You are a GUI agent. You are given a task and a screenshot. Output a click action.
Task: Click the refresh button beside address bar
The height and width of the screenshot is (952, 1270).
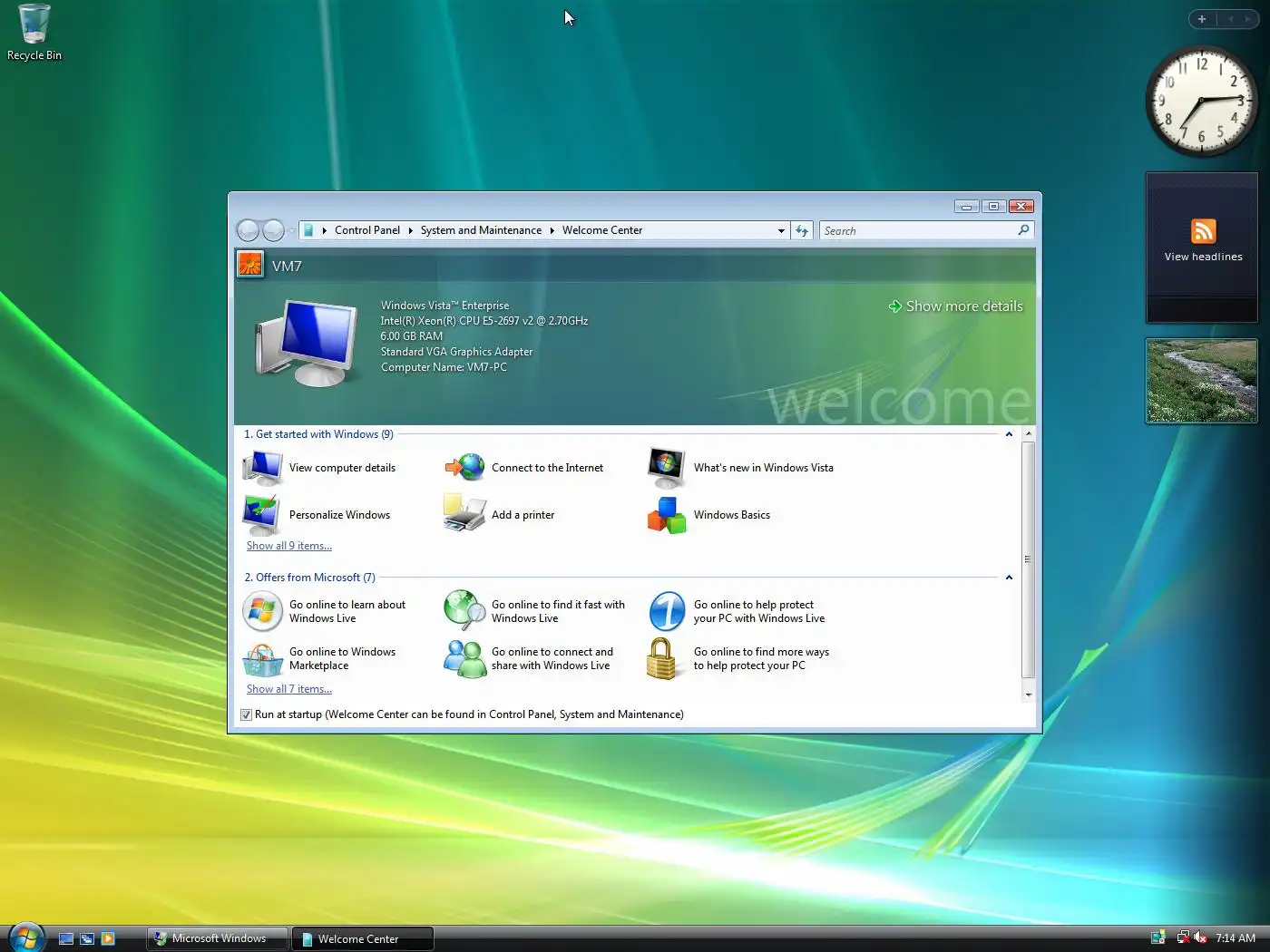(x=802, y=230)
